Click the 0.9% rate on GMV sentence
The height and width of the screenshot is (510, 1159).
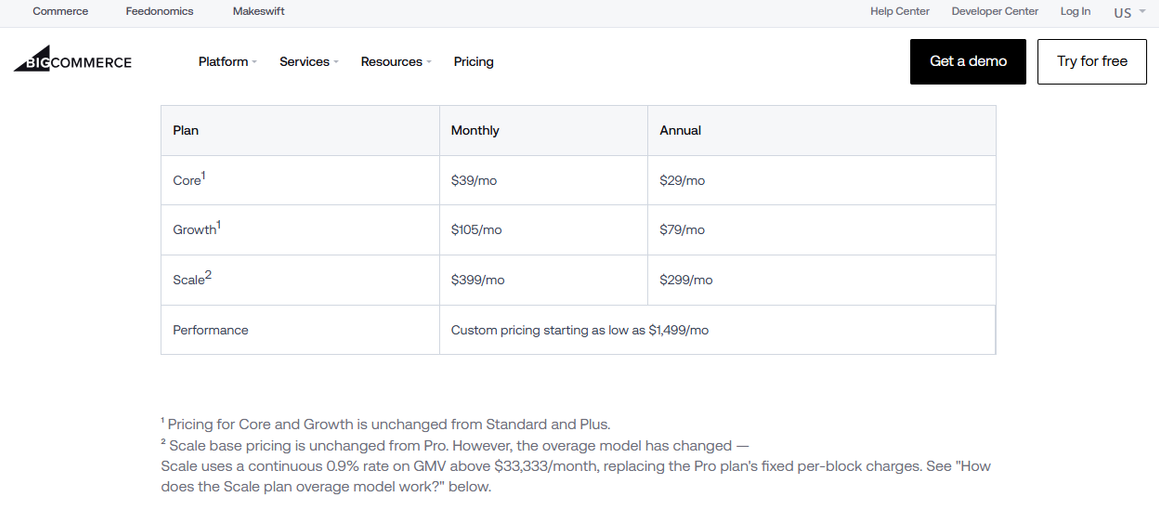(x=575, y=477)
